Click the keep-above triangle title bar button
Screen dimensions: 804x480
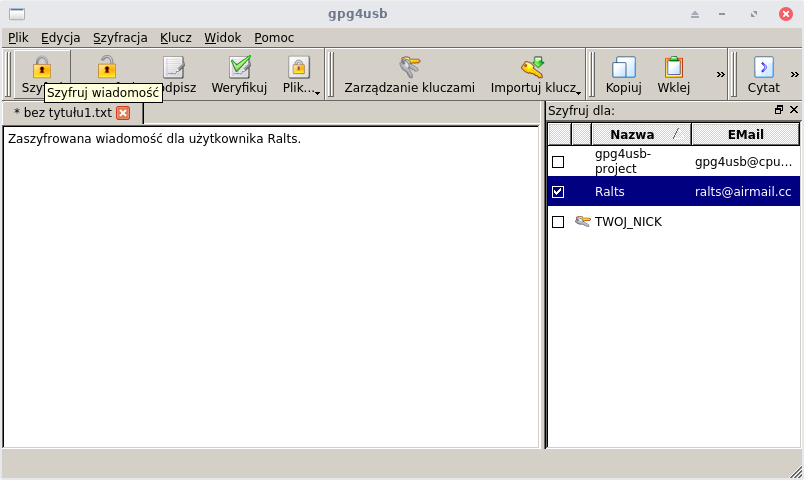[695, 14]
